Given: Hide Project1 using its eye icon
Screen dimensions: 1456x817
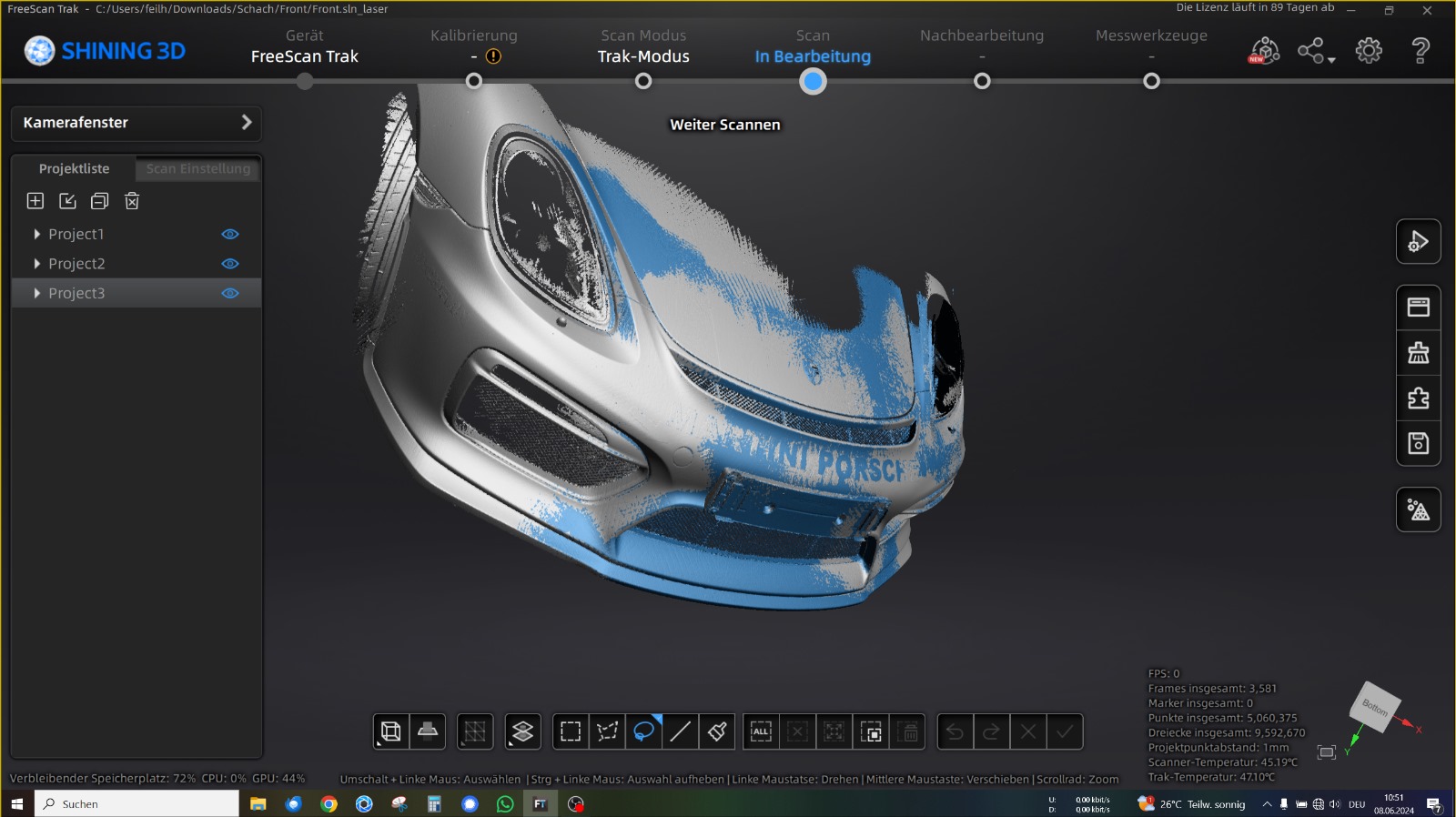Looking at the screenshot, I should (230, 234).
